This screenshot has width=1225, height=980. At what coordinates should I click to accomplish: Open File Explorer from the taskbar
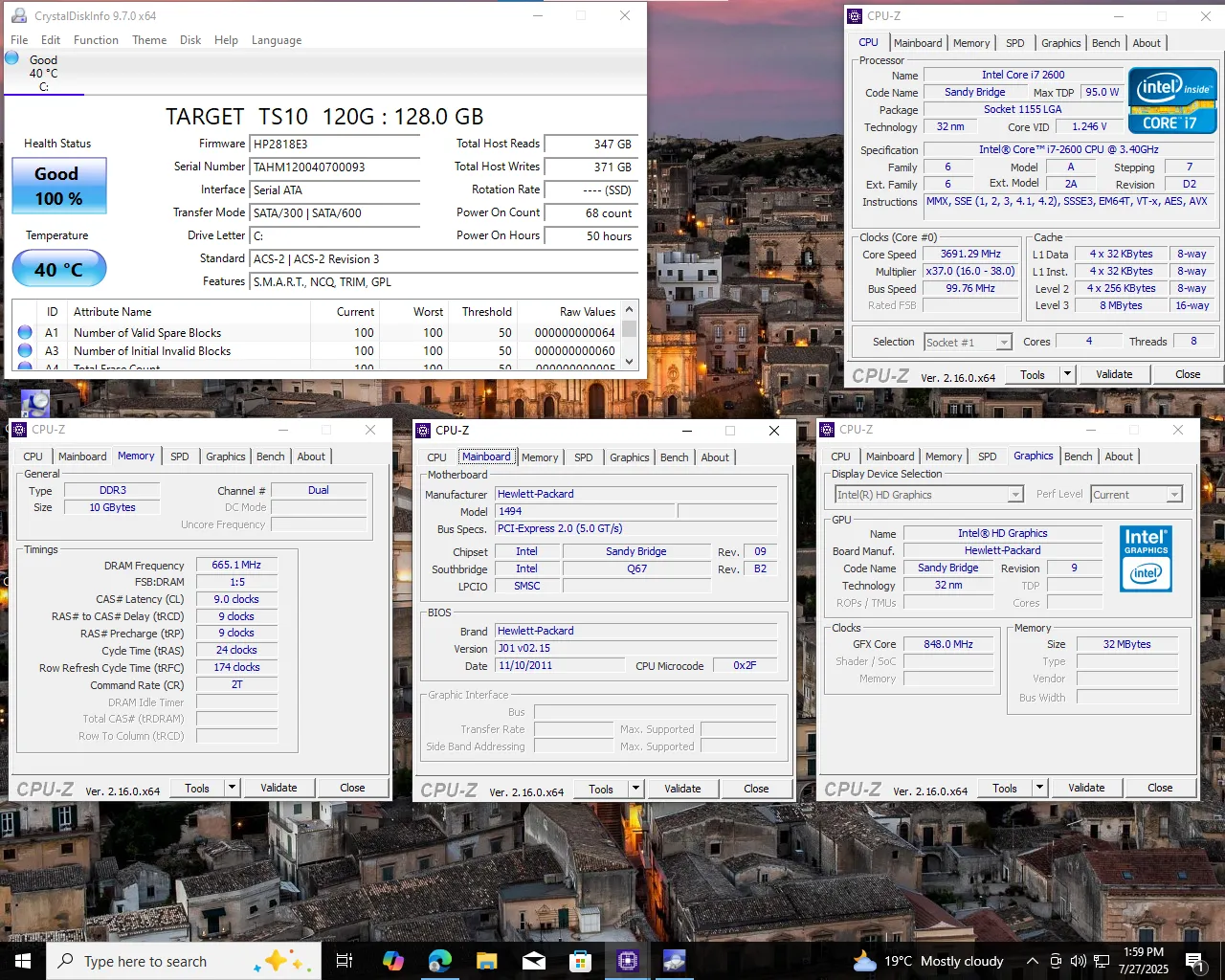point(486,961)
